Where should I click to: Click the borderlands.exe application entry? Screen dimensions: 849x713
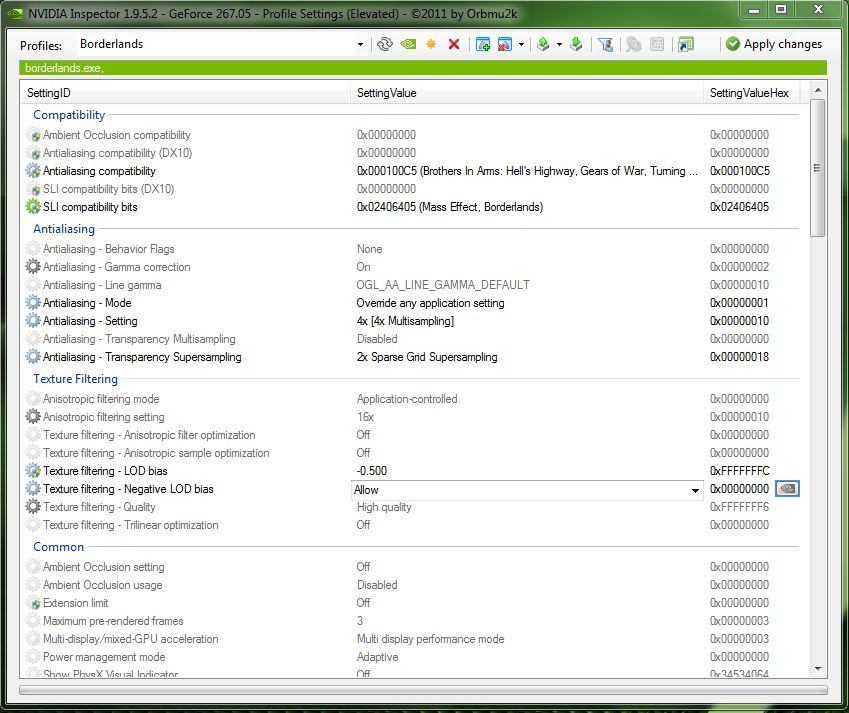[x=64, y=68]
